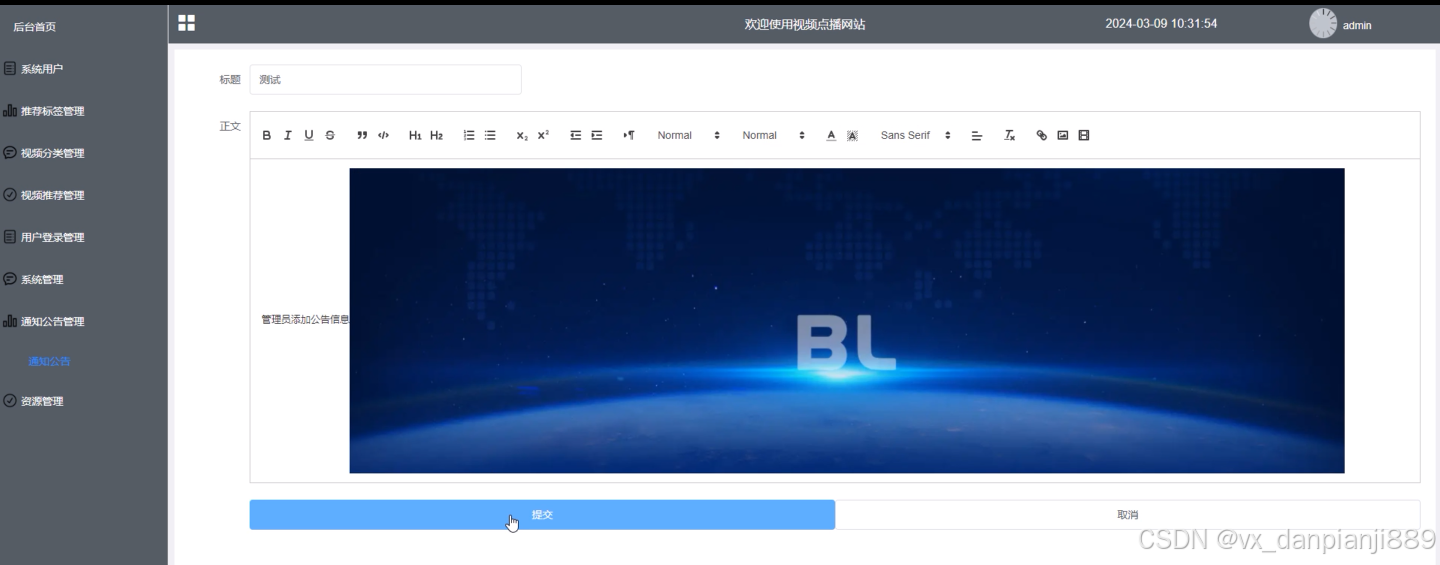Expand the 推荐标签管理 sidebar menu
The width and height of the screenshot is (1440, 565).
tap(84, 111)
